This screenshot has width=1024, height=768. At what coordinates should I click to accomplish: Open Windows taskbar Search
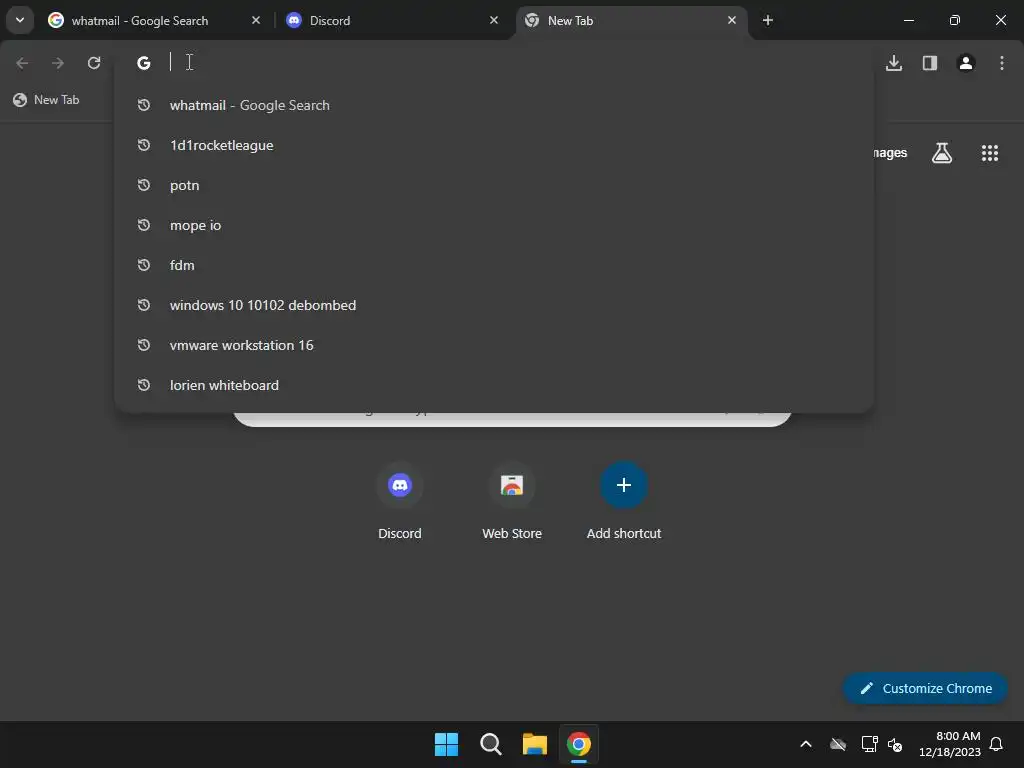coord(490,744)
